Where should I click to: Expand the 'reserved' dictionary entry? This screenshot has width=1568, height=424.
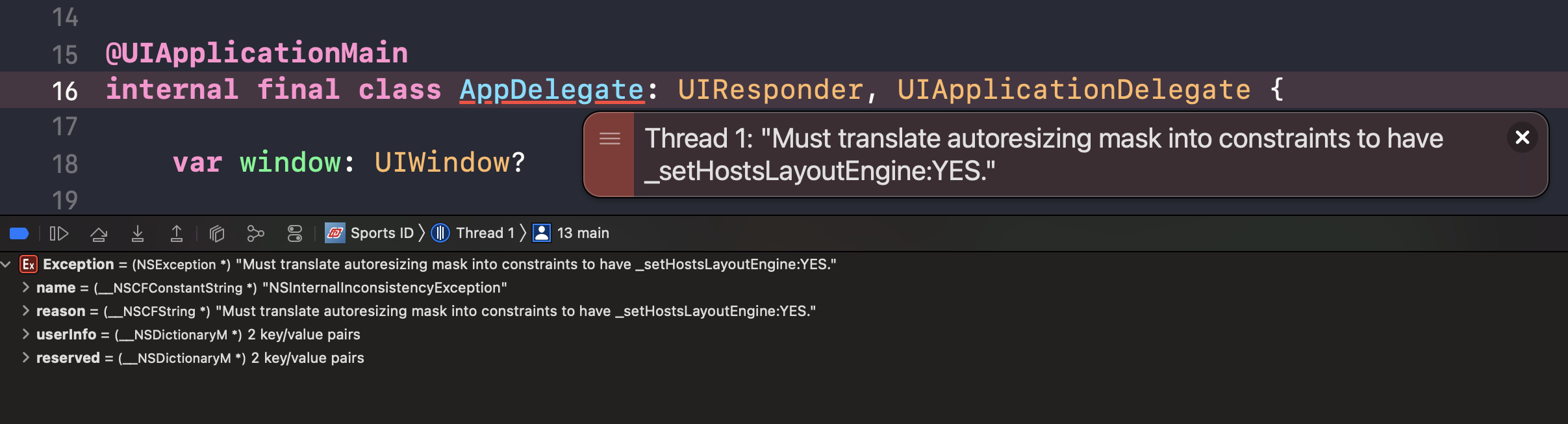25,358
